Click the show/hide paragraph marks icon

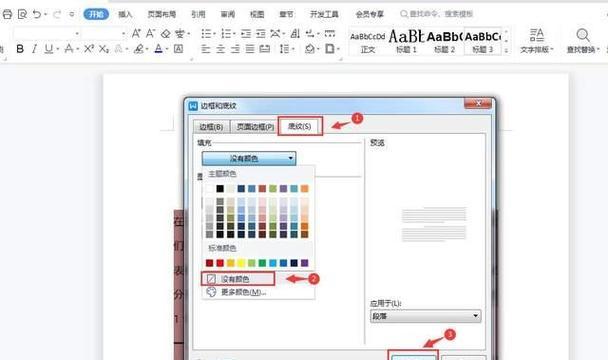pyautogui.click(x=310, y=34)
